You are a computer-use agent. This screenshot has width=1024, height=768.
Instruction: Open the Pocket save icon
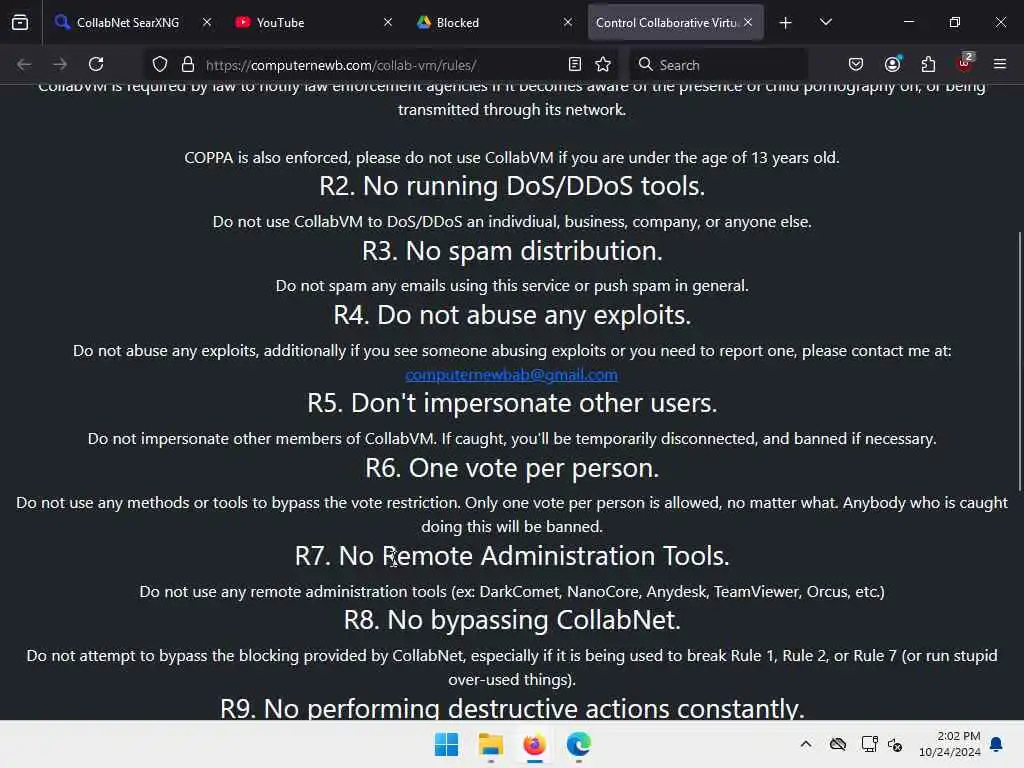coord(856,64)
